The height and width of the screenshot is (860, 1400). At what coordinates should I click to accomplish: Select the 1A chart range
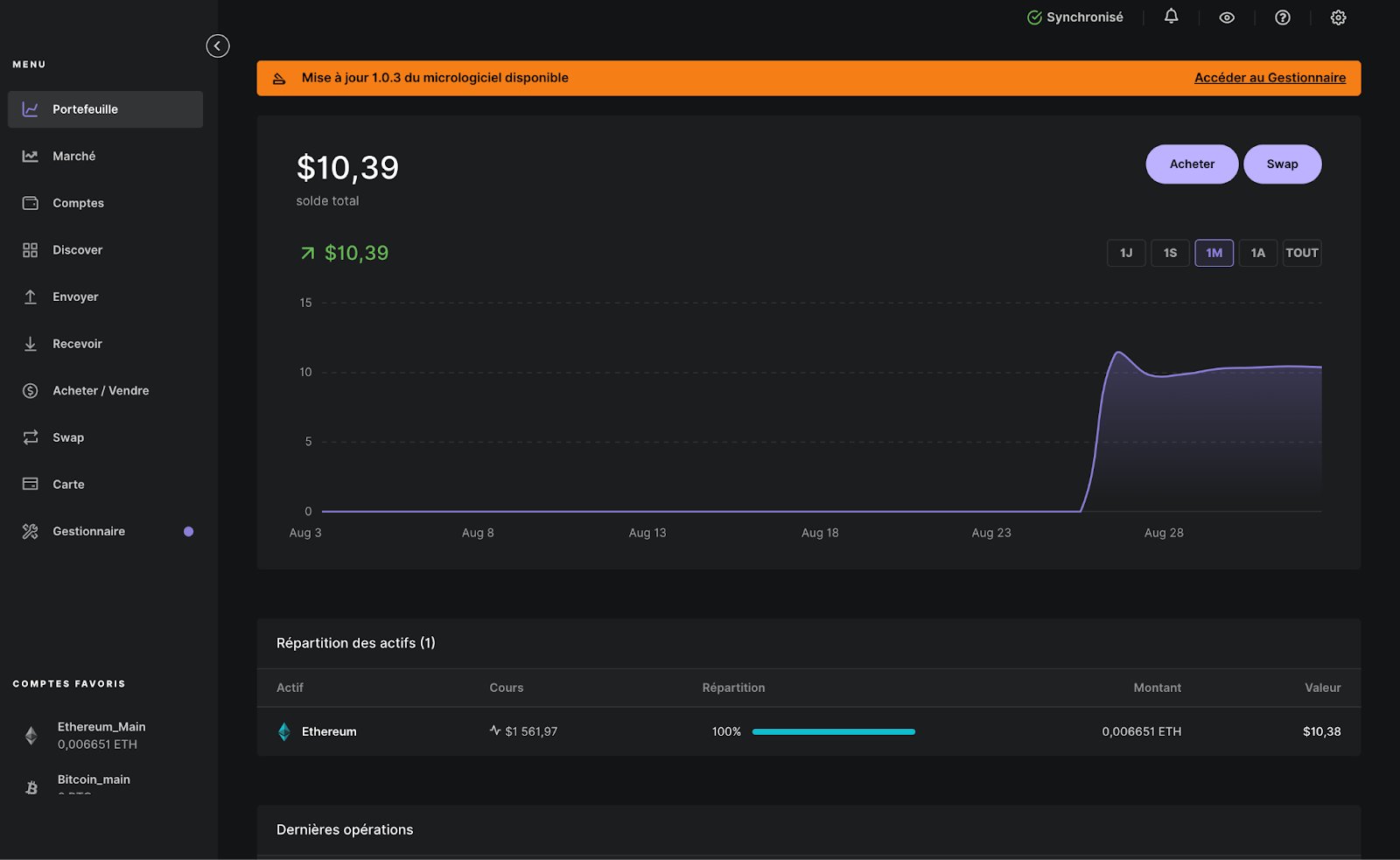click(1258, 253)
